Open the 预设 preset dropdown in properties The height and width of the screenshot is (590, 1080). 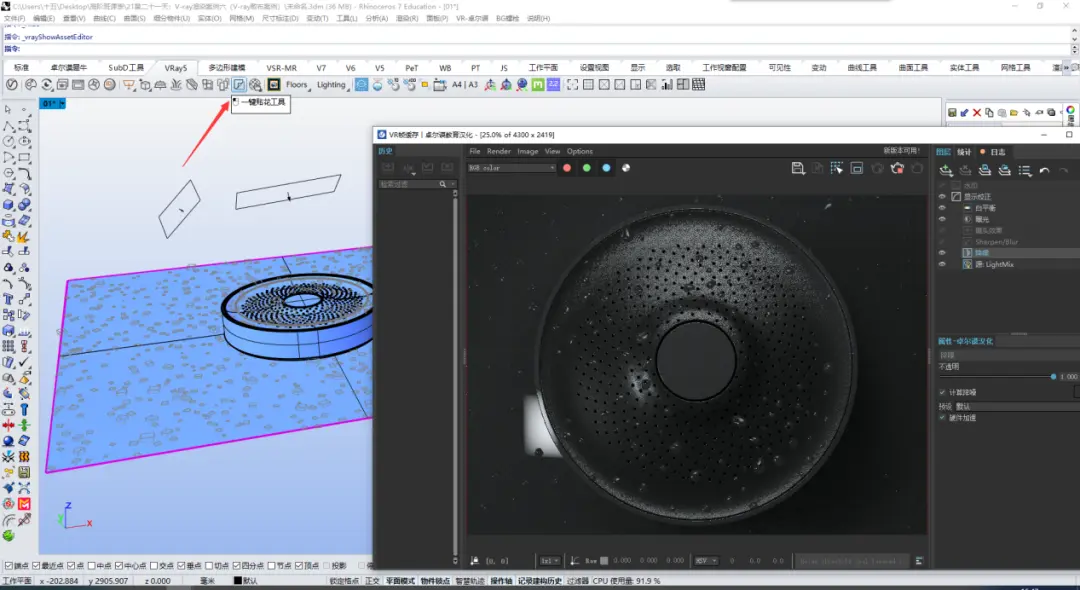1016,406
